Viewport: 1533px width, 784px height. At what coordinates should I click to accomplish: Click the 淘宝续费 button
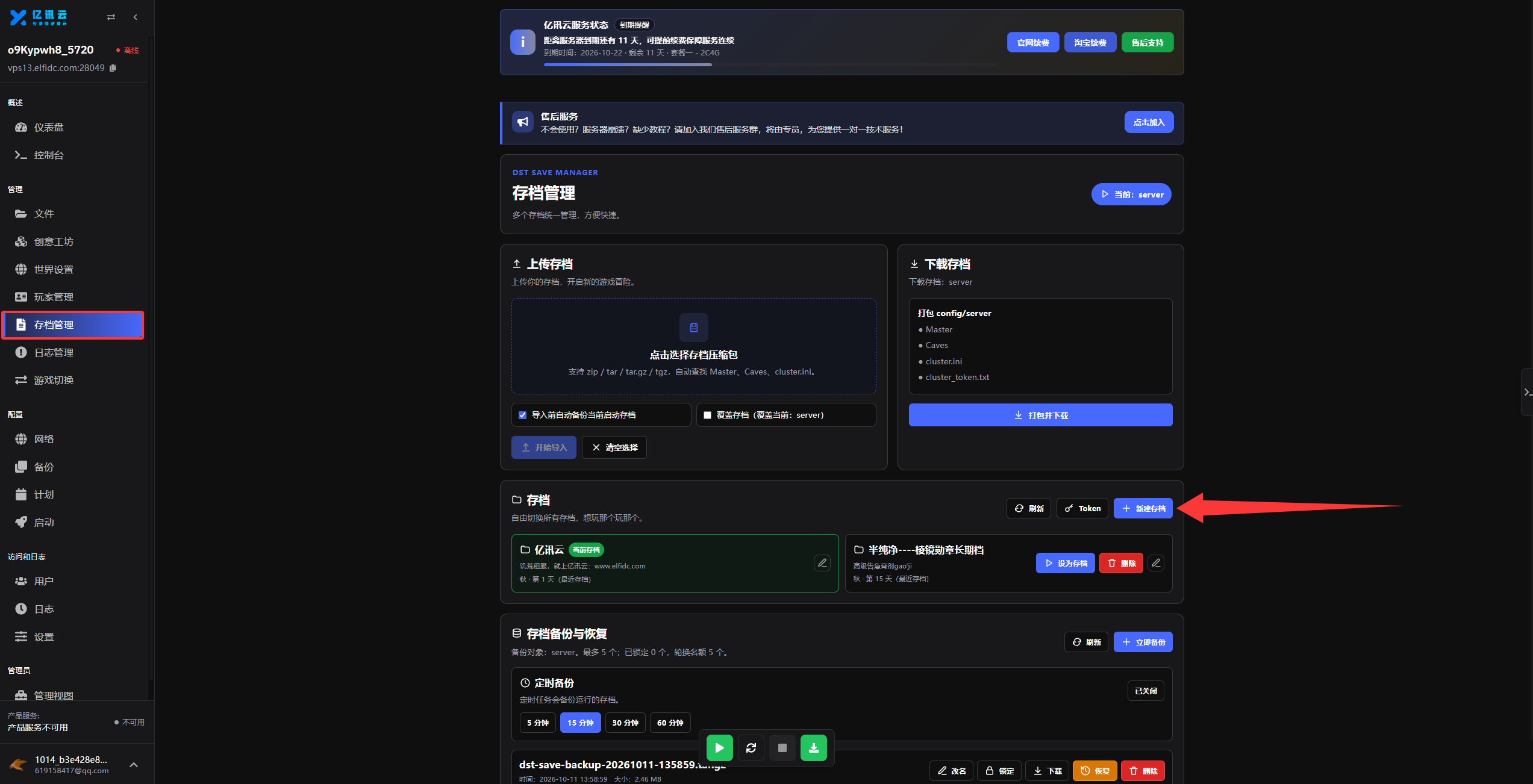point(1090,43)
